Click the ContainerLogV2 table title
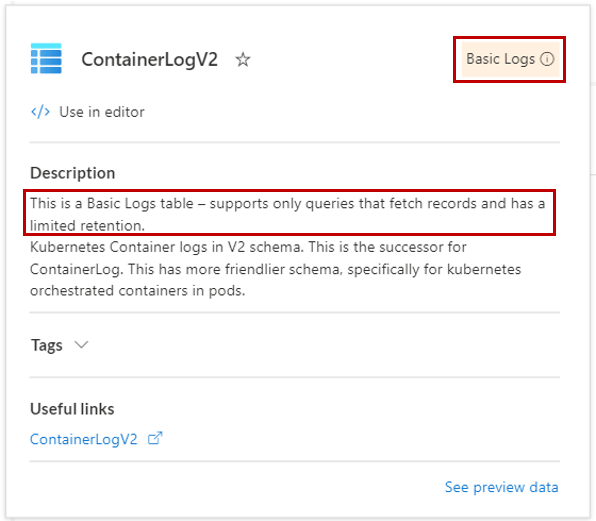 pos(149,60)
